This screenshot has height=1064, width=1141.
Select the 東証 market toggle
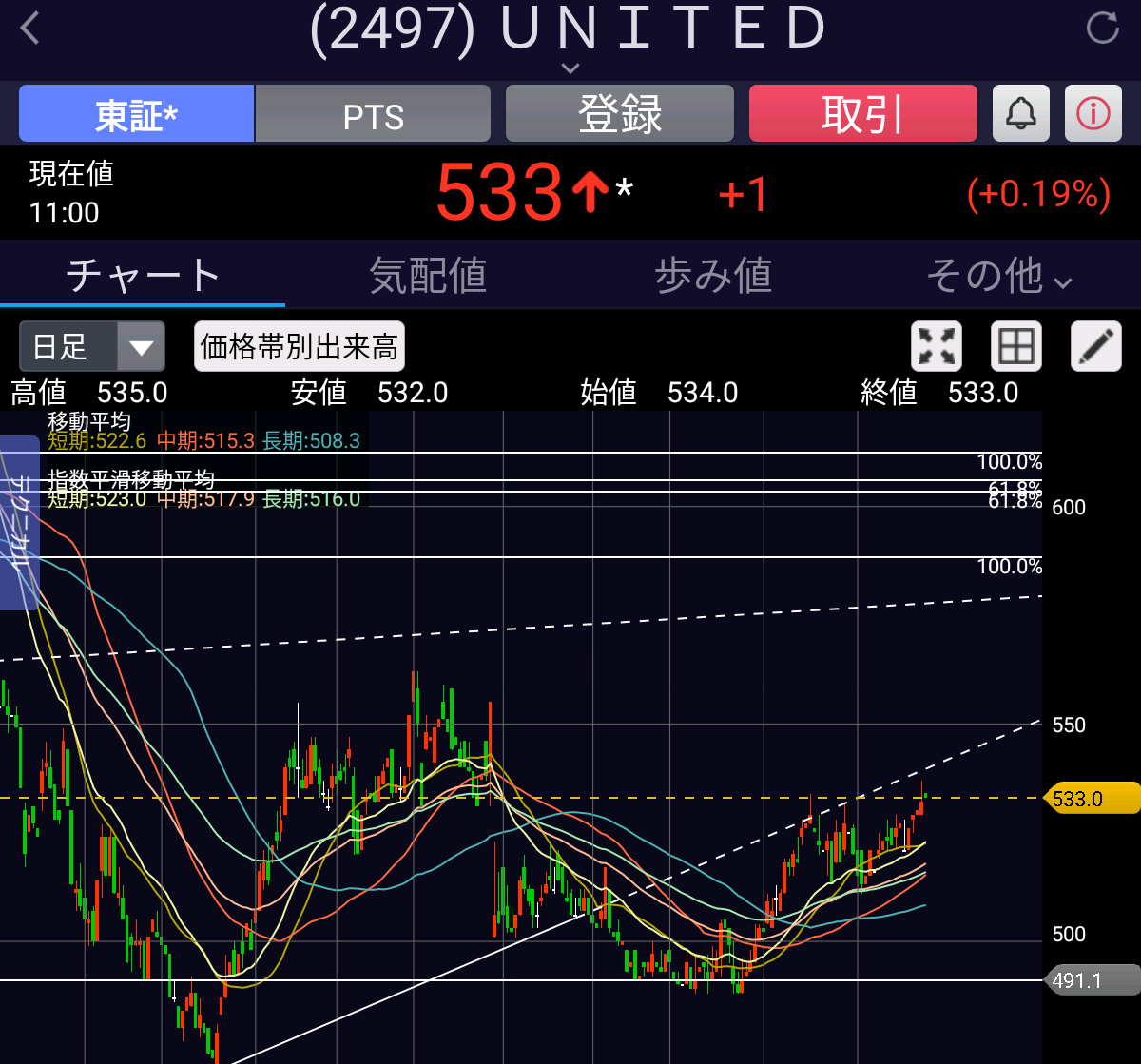pyautogui.click(x=137, y=114)
